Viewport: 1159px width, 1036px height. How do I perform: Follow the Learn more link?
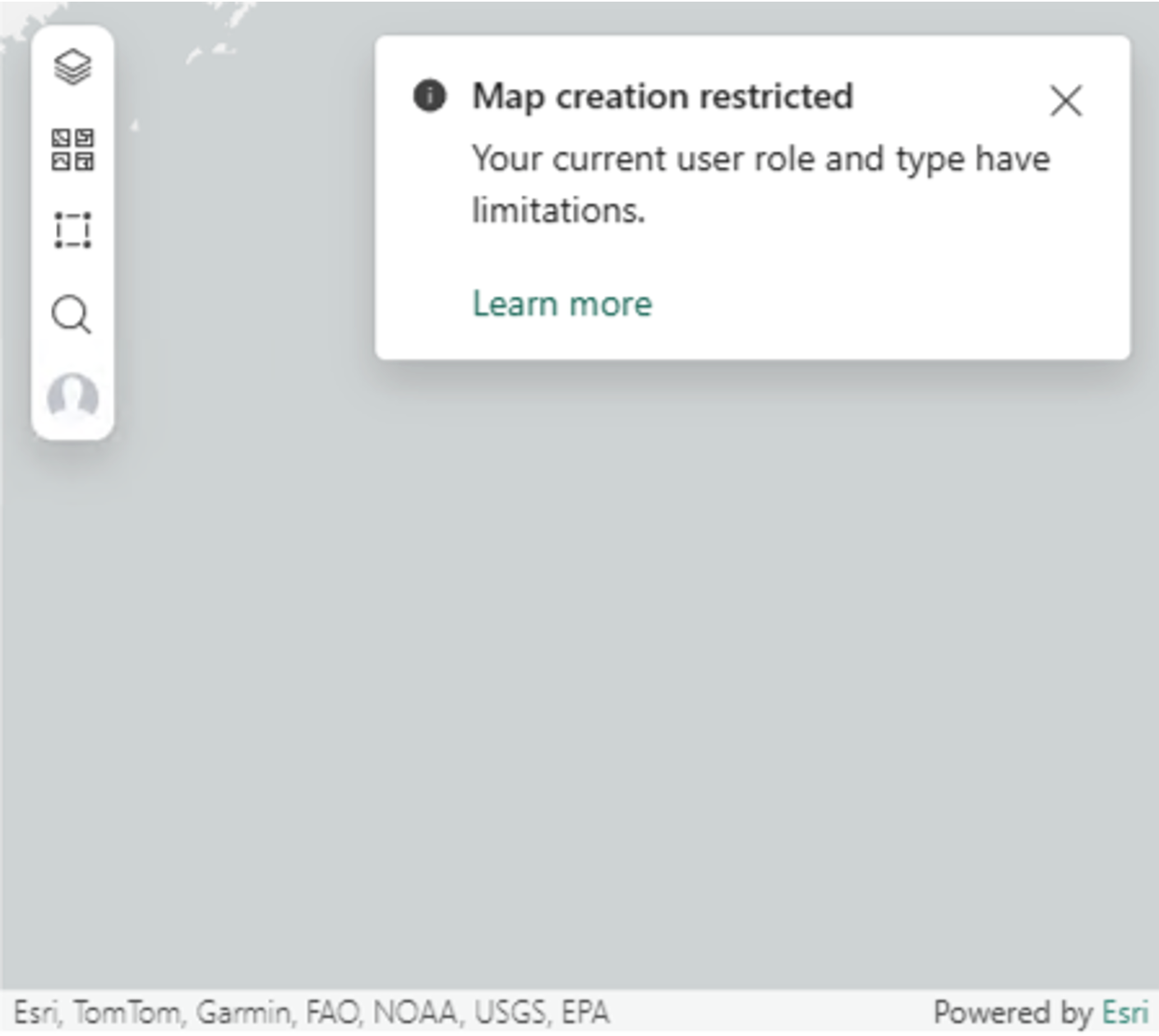562,304
